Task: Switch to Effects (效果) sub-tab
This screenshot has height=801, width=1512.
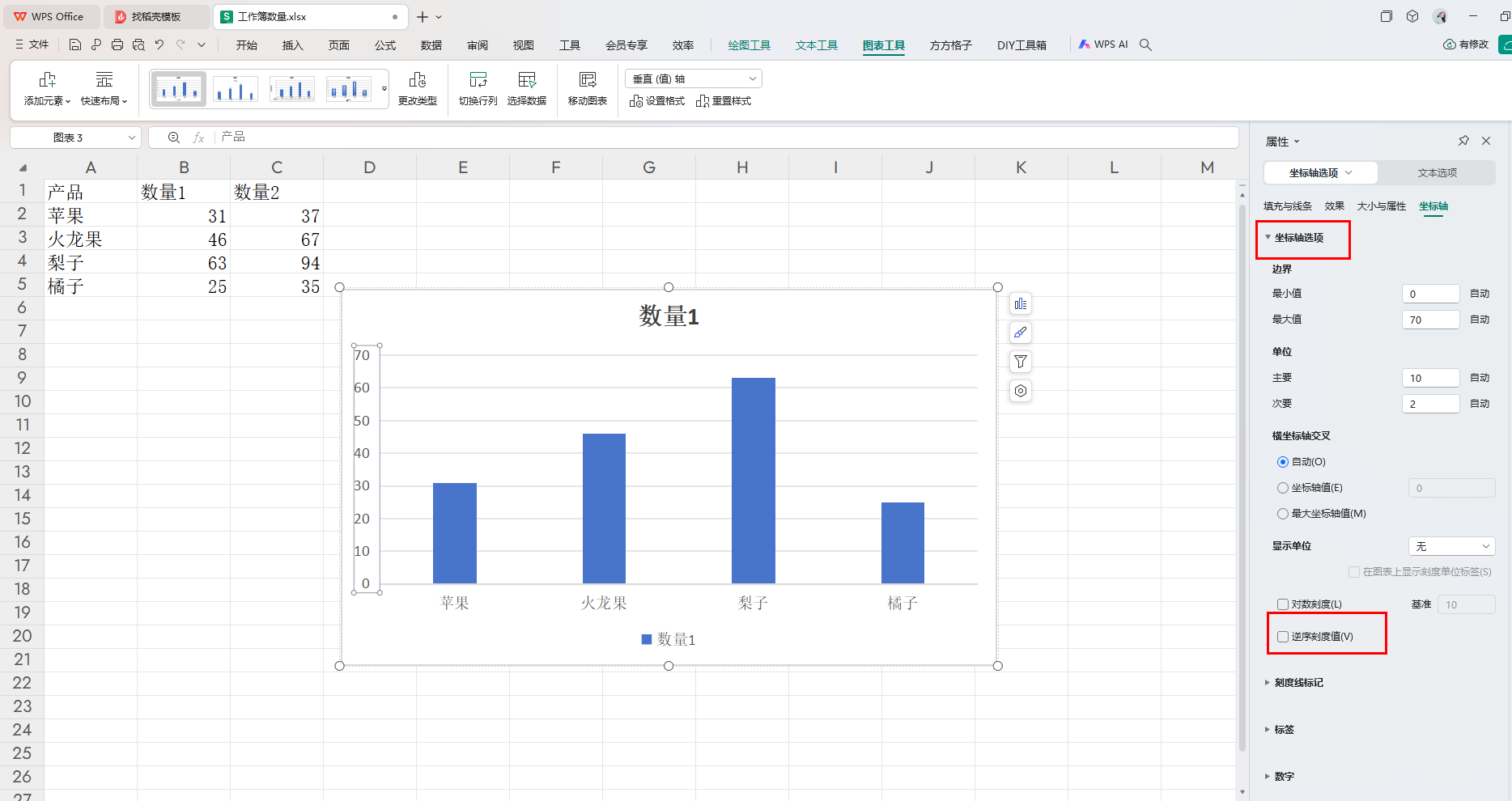Action: [x=1335, y=206]
